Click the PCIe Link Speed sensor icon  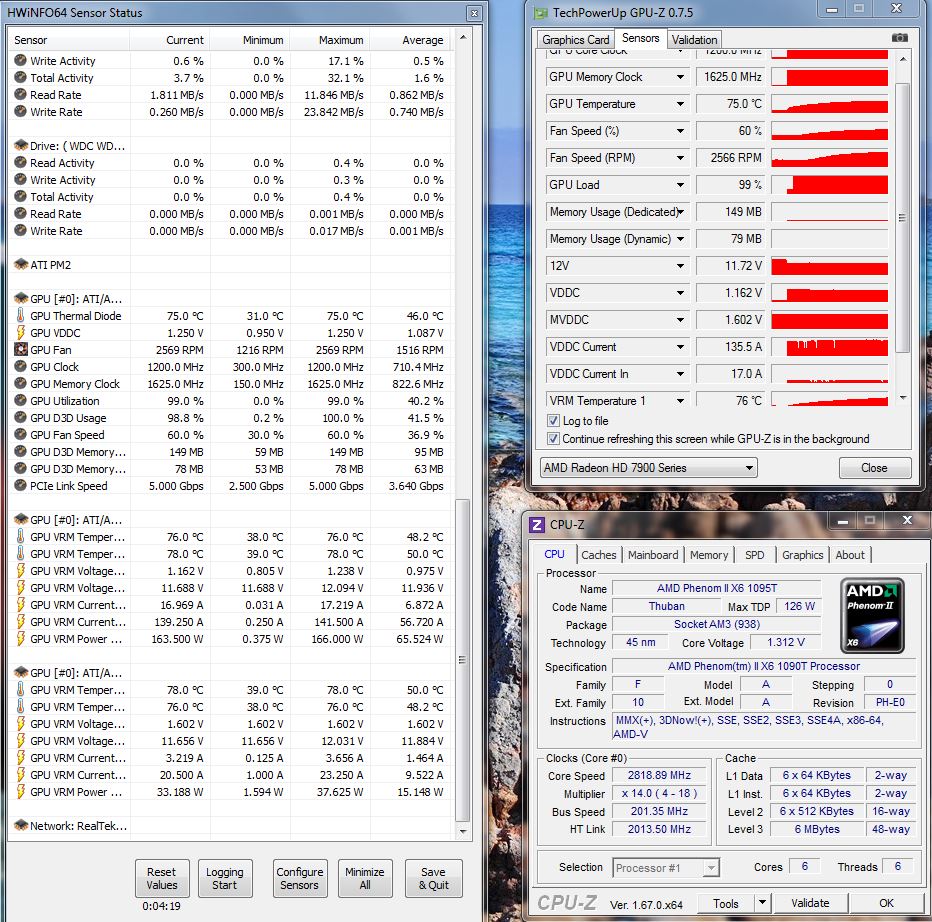[20, 486]
